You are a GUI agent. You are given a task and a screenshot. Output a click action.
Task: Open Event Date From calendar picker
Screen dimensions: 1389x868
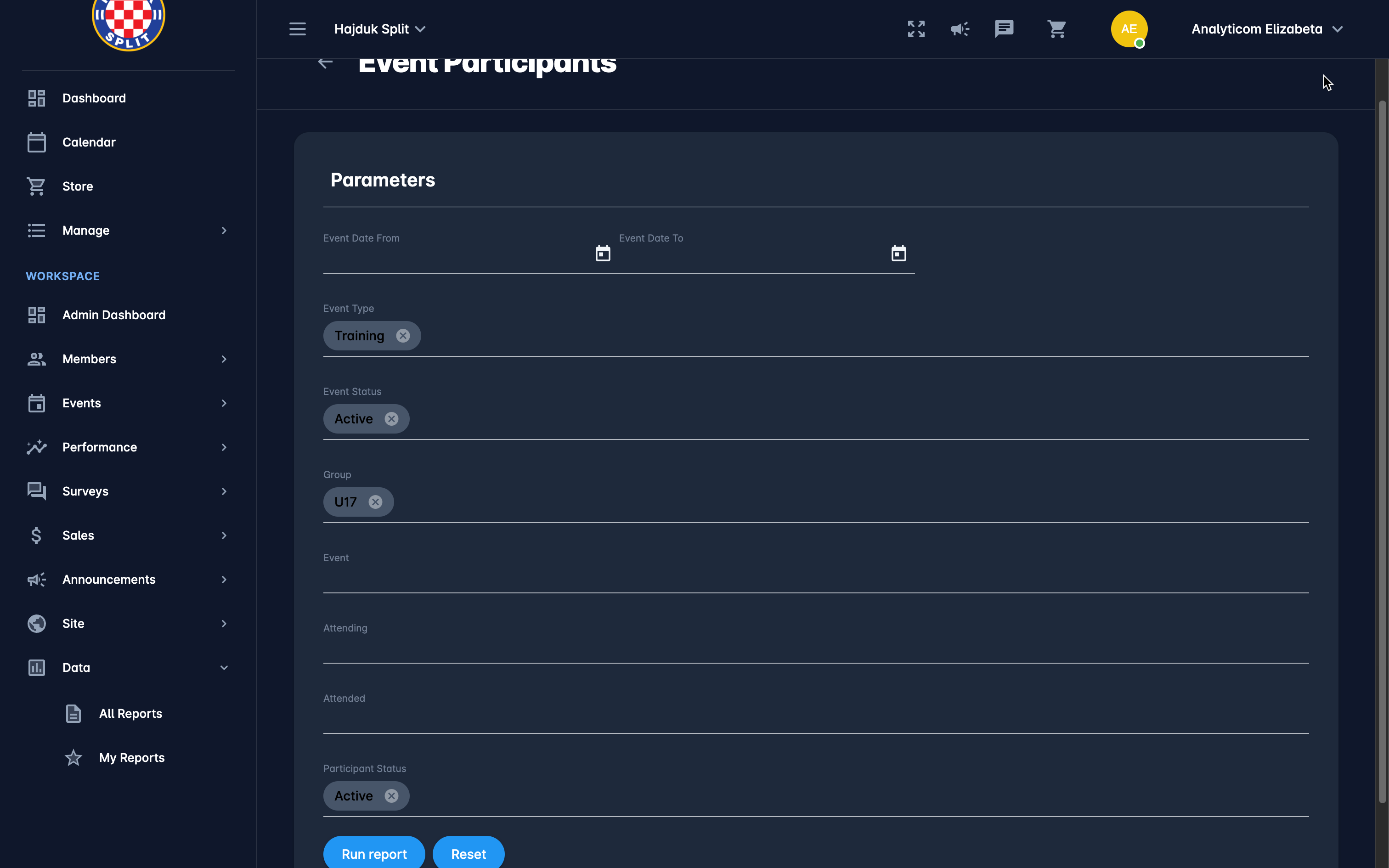(x=603, y=253)
